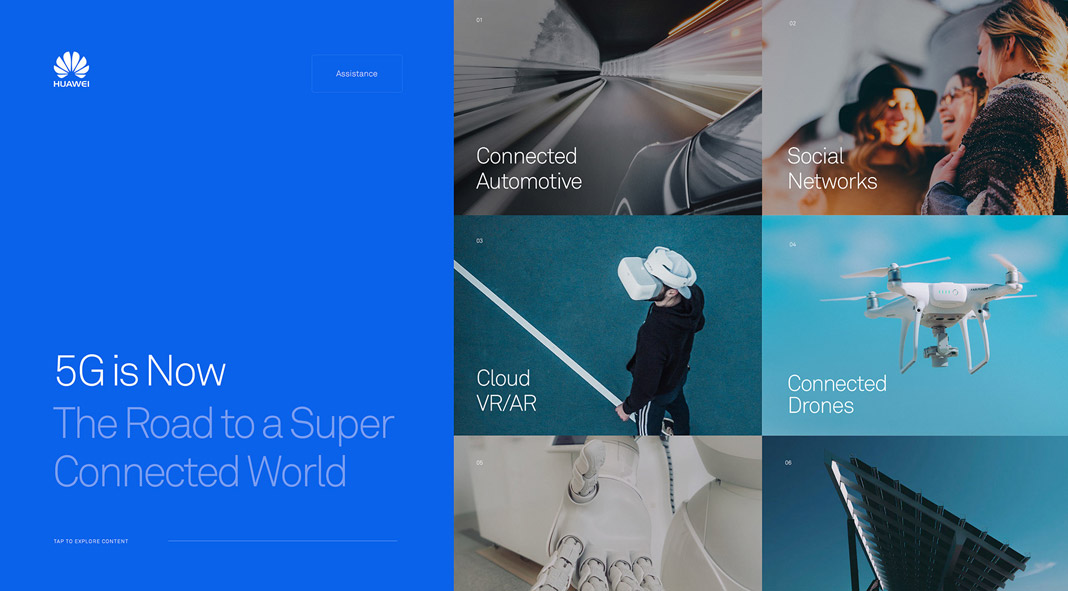Click the 06 number label on the last tile
Image resolution: width=1068 pixels, height=591 pixels.
(x=788, y=463)
